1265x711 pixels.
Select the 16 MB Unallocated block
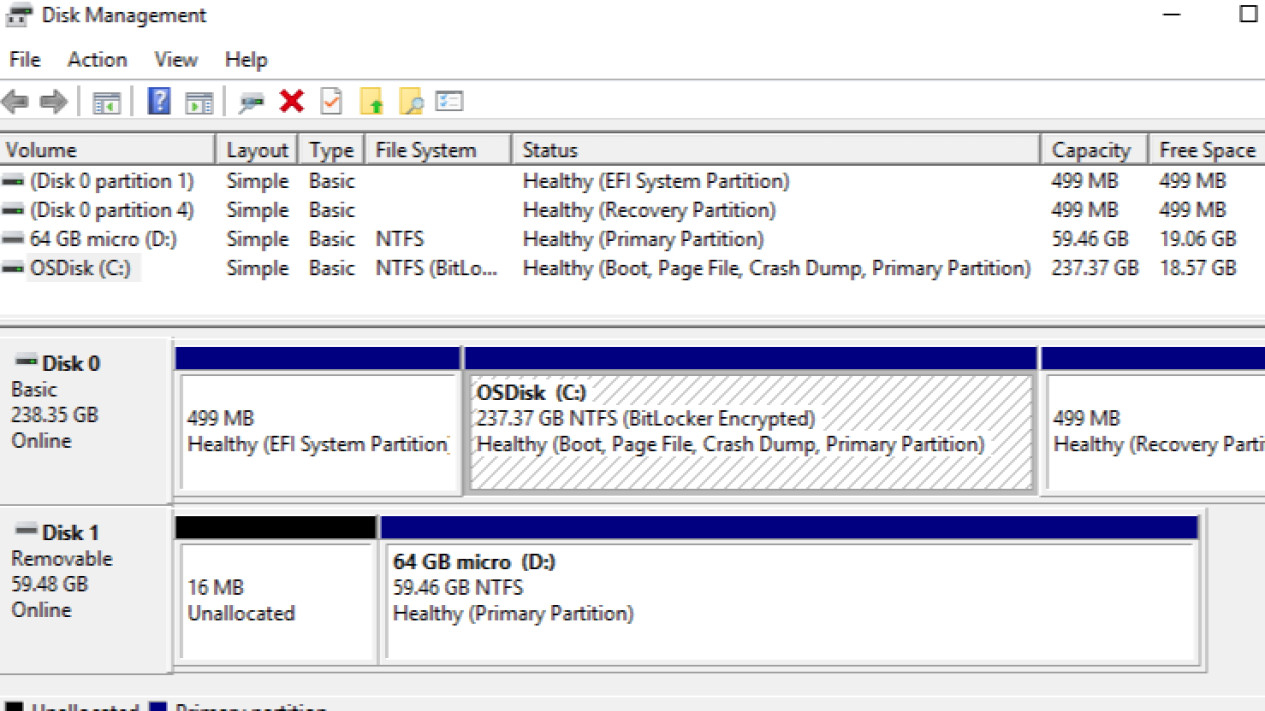point(276,600)
